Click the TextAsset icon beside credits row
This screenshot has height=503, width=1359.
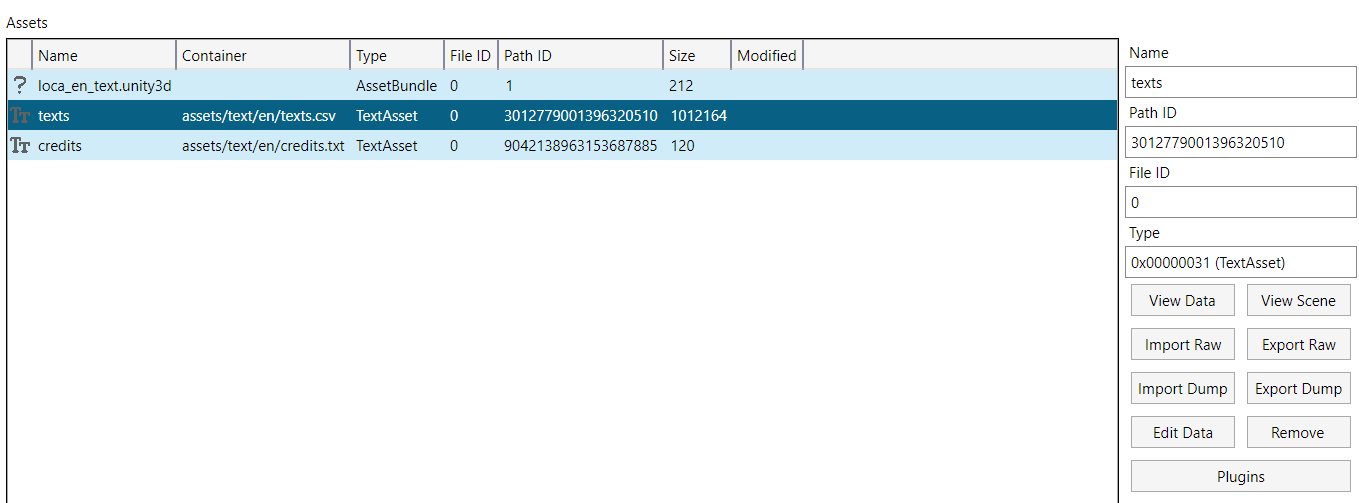[19, 146]
